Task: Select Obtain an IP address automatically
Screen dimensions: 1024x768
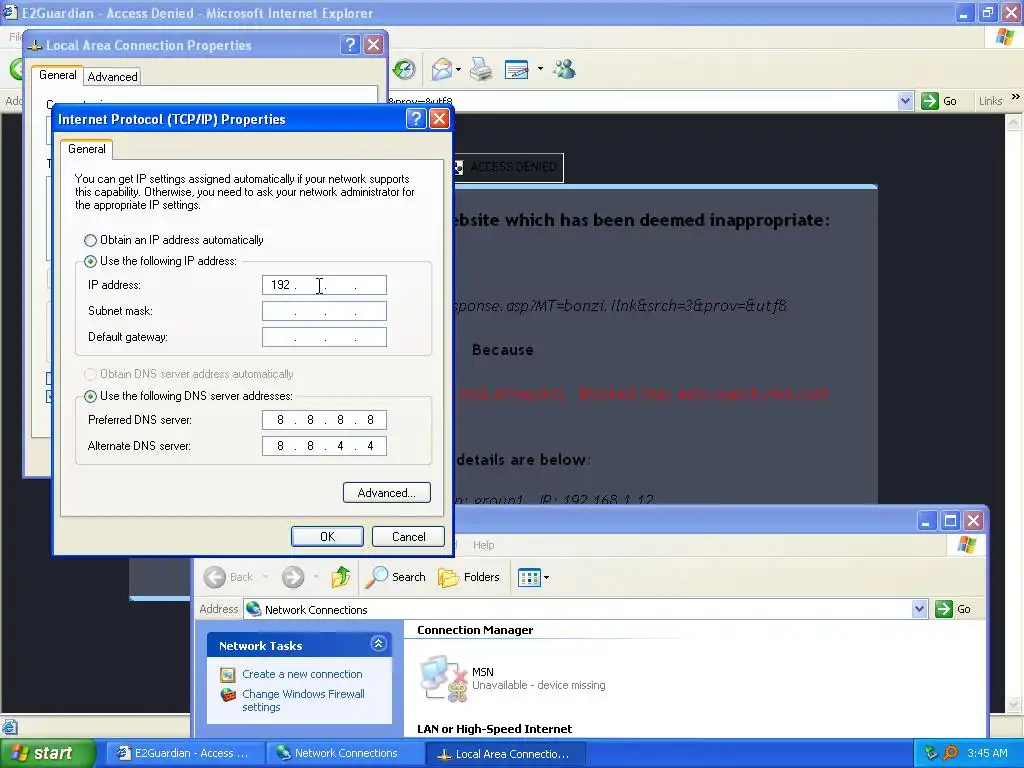Action: pyautogui.click(x=90, y=240)
